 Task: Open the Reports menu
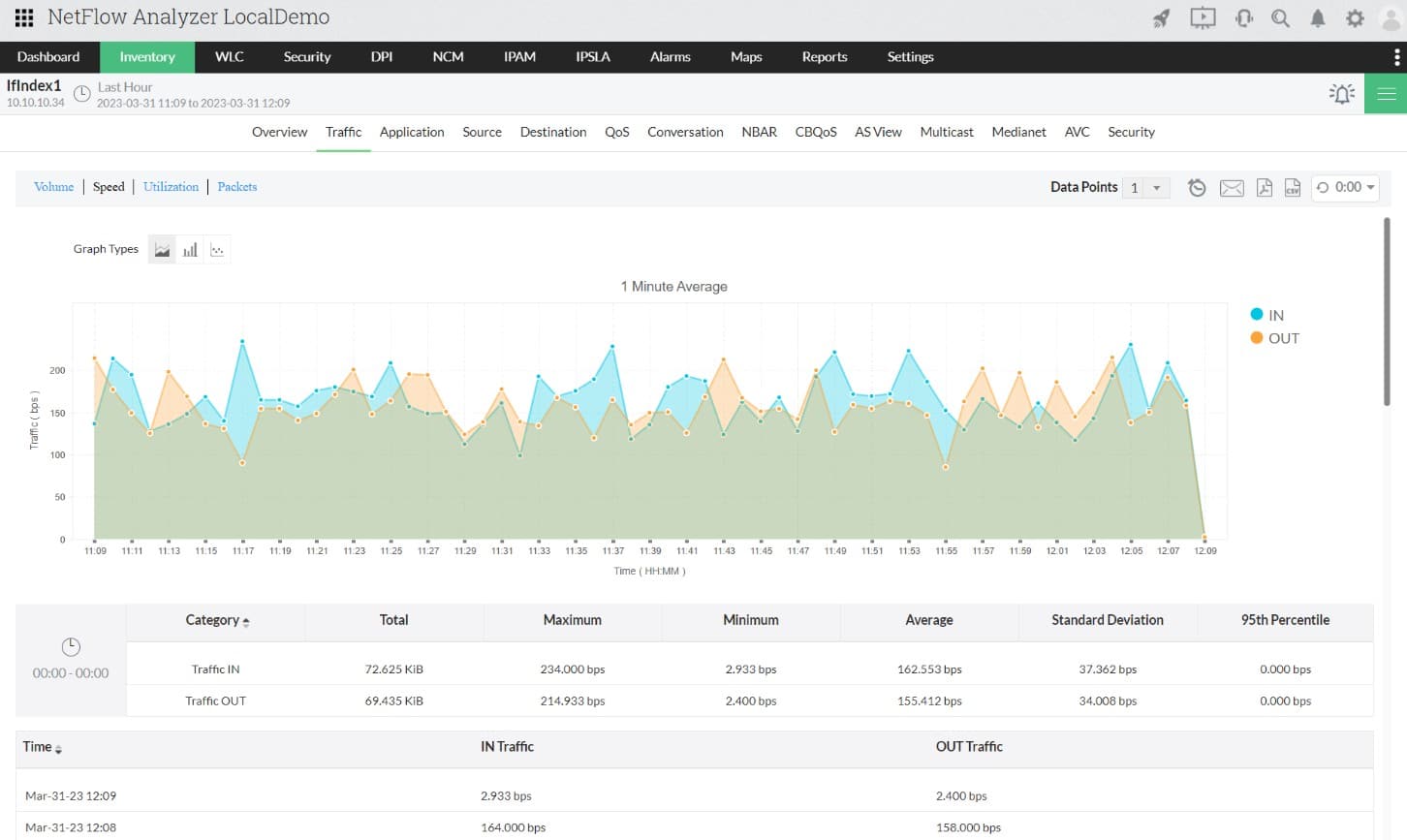point(825,57)
